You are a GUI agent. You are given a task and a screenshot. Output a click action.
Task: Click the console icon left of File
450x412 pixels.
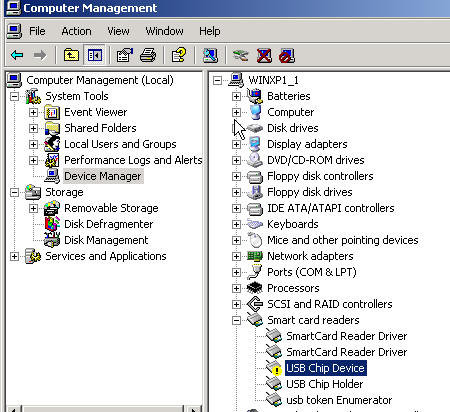14,31
